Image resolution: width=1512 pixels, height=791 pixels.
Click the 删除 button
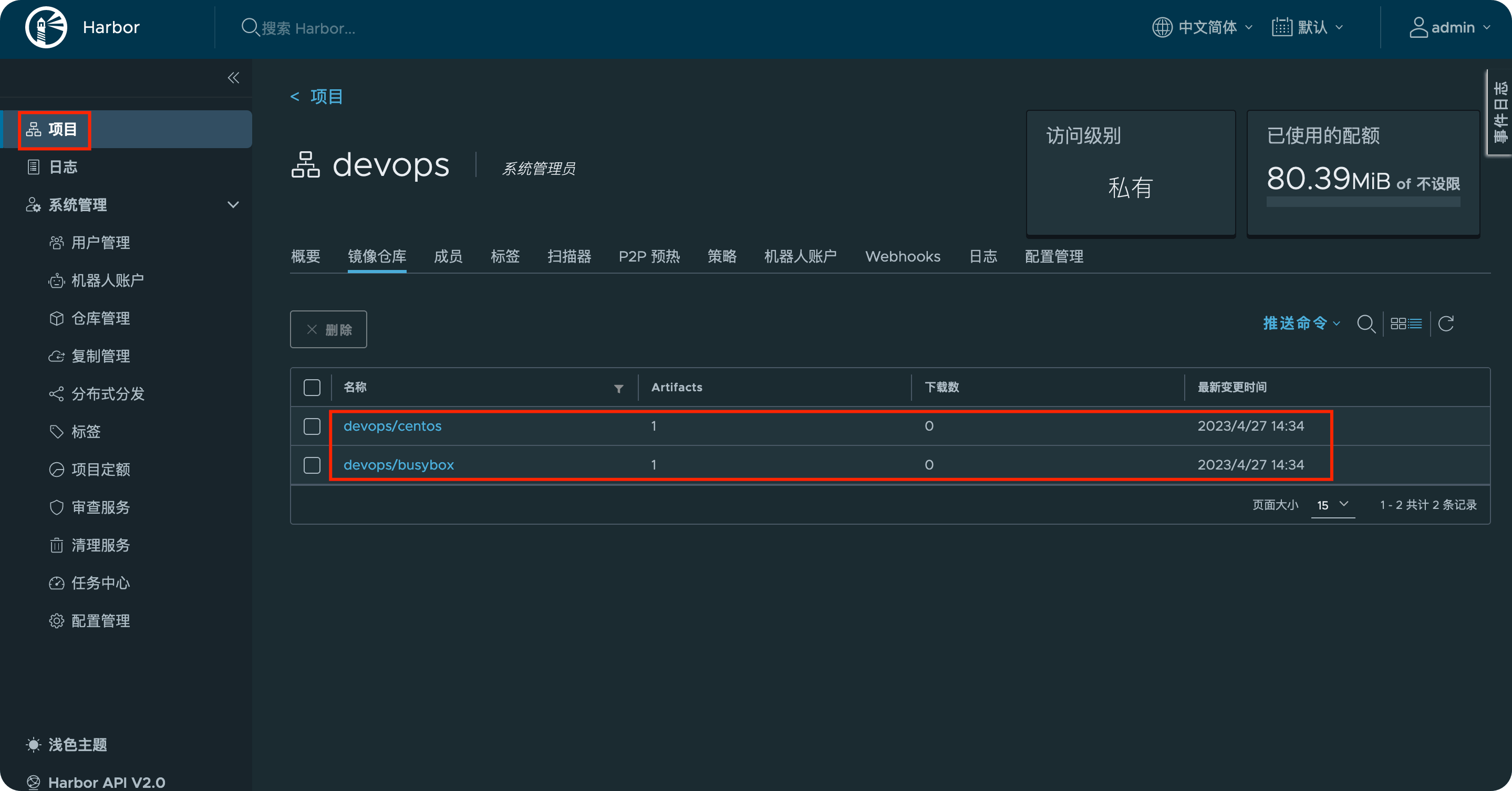328,329
